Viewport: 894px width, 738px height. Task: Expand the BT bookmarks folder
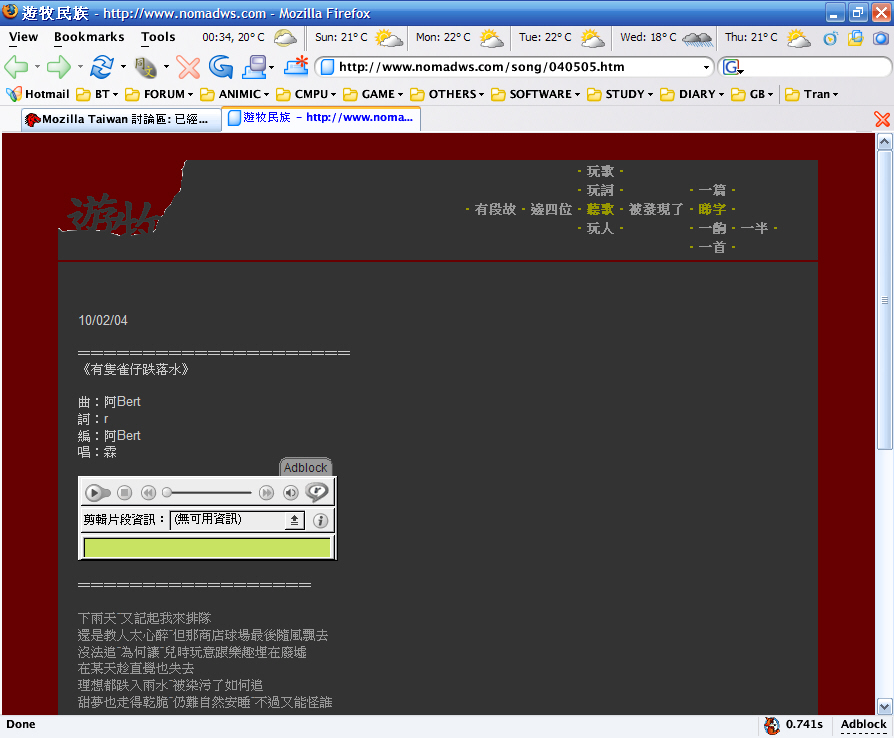pos(97,94)
